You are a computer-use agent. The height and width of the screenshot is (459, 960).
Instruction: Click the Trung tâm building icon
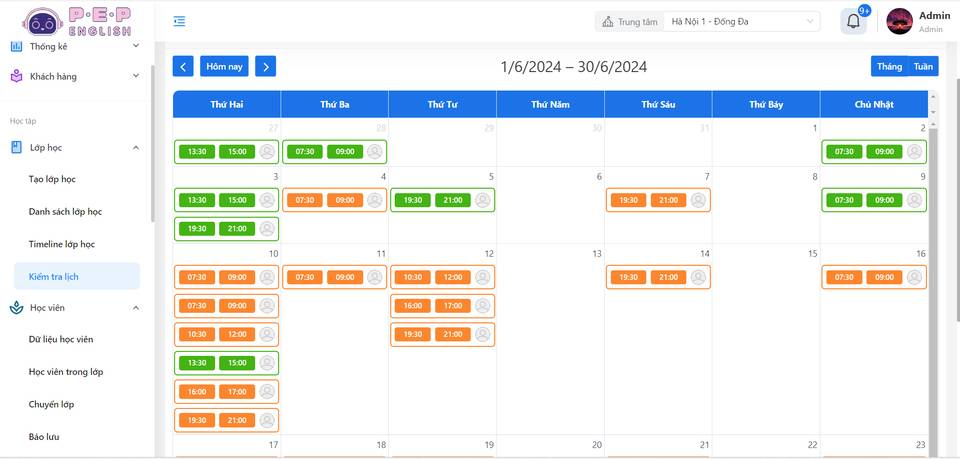(x=607, y=22)
